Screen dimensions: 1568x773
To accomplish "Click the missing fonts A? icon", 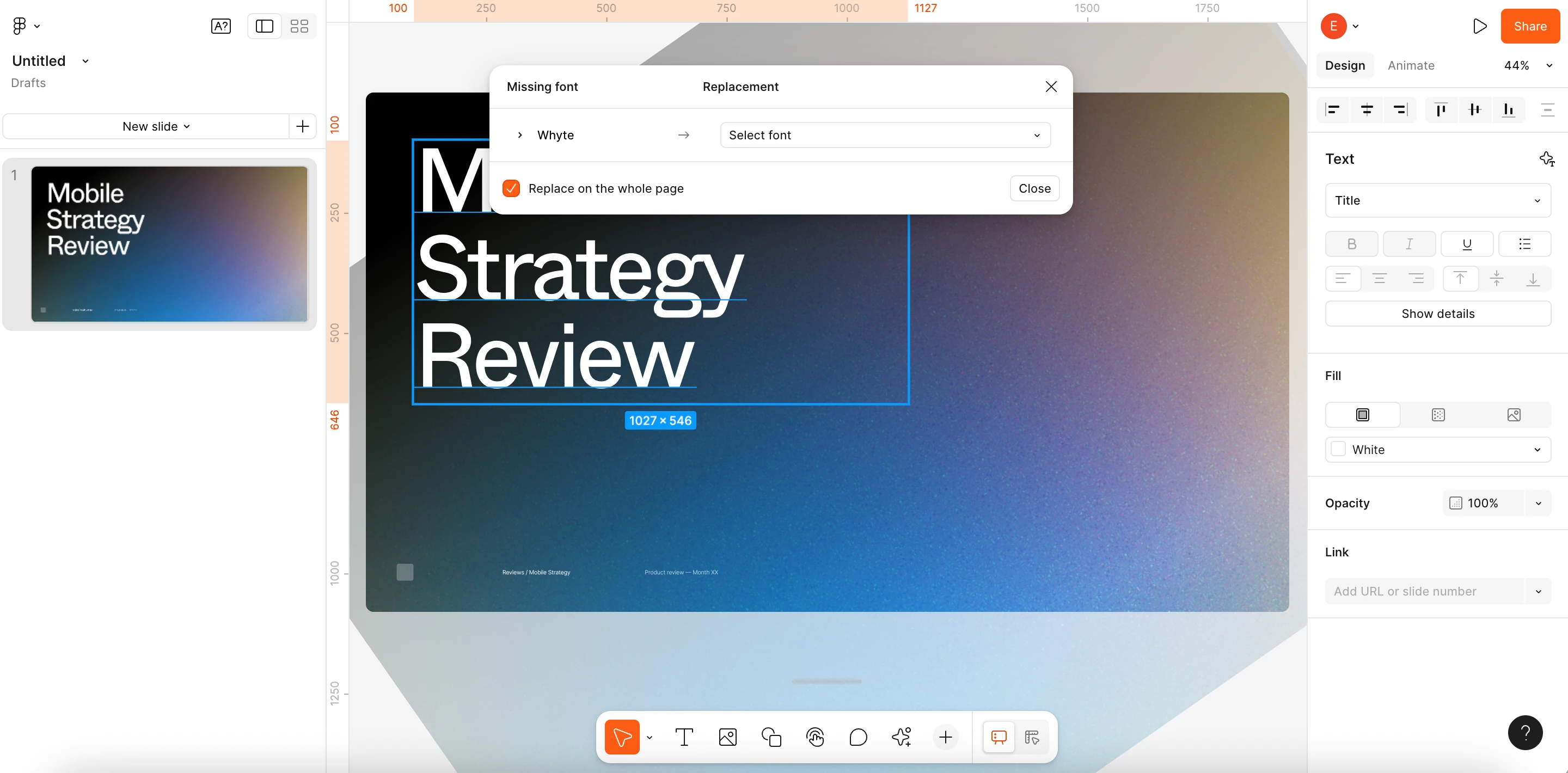I will click(x=220, y=26).
